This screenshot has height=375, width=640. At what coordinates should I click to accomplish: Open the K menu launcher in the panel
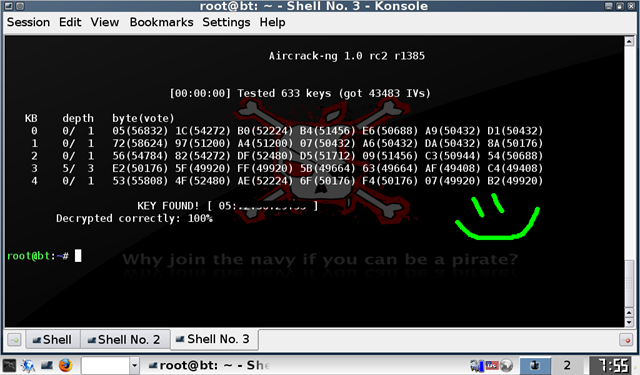pyautogui.click(x=9, y=365)
